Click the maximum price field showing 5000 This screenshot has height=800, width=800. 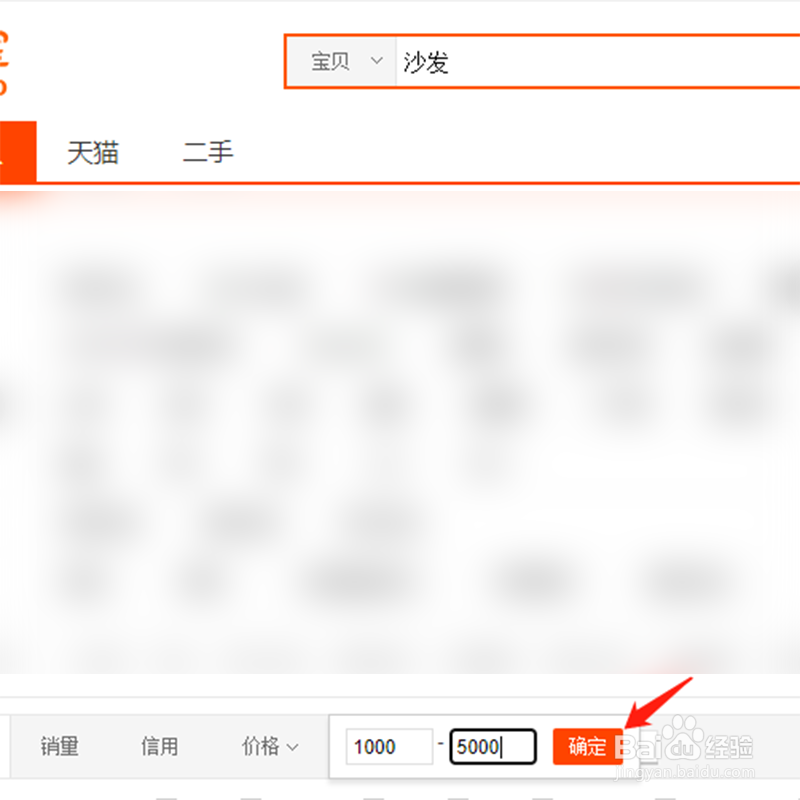[493, 747]
